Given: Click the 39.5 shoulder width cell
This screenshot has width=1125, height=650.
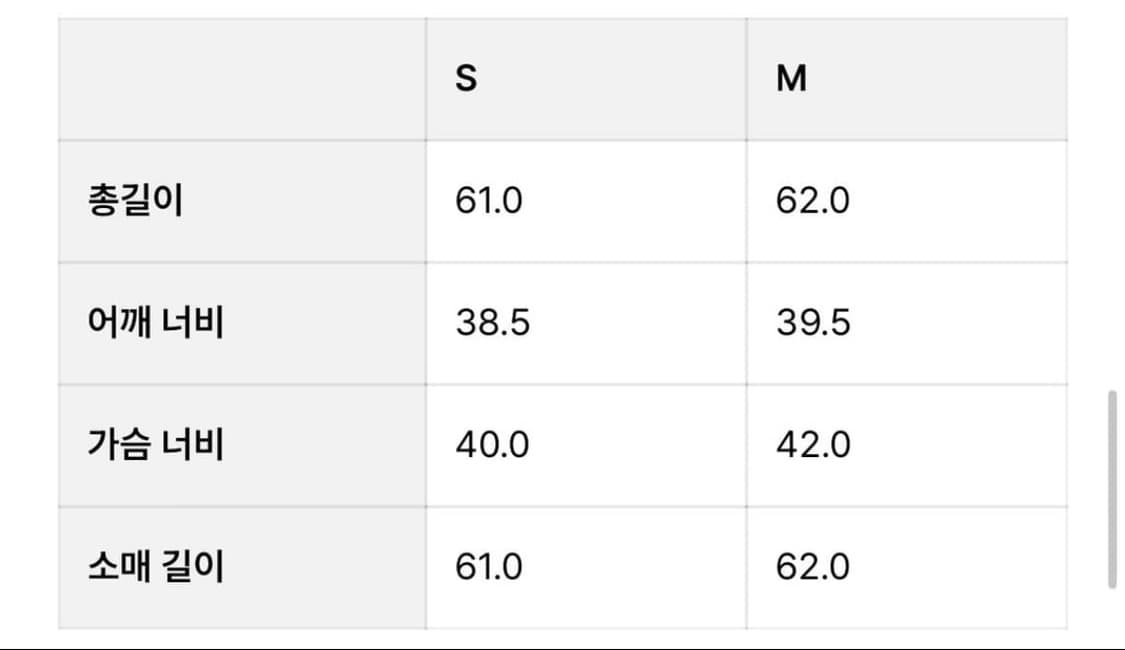Looking at the screenshot, I should [813, 323].
